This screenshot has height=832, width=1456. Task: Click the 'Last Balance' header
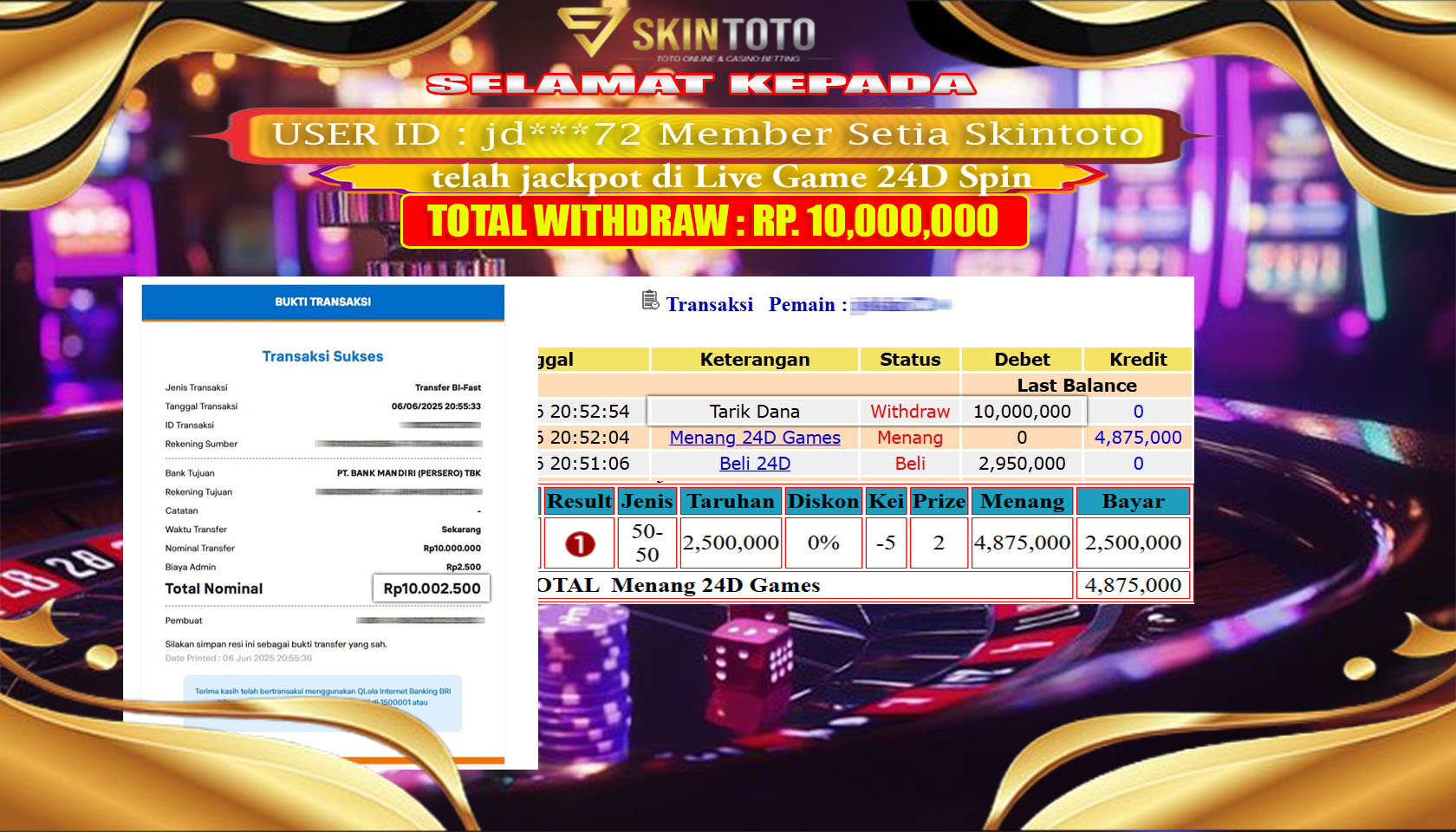click(1076, 386)
